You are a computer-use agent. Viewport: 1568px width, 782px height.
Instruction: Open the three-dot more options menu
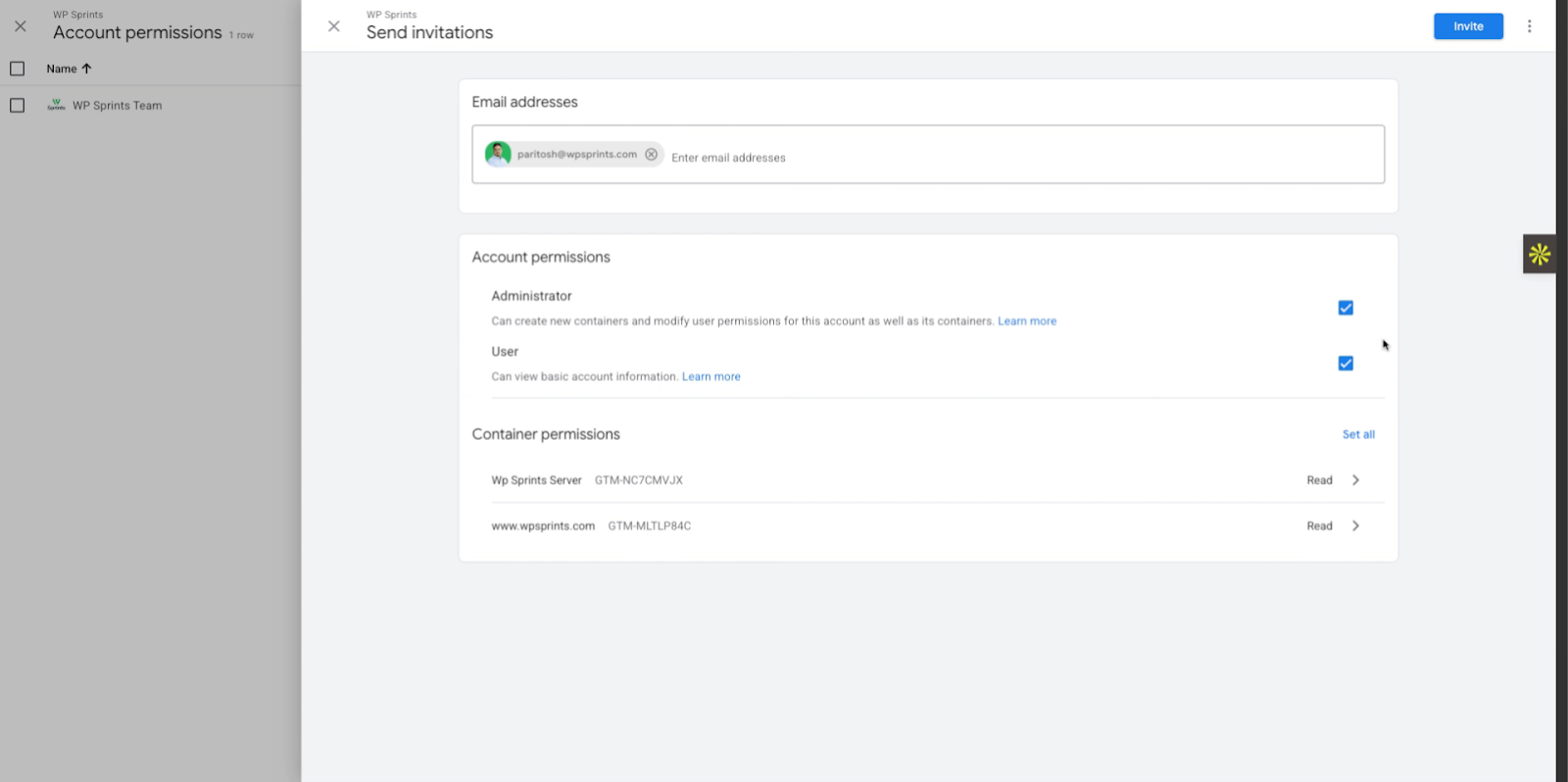(x=1529, y=26)
